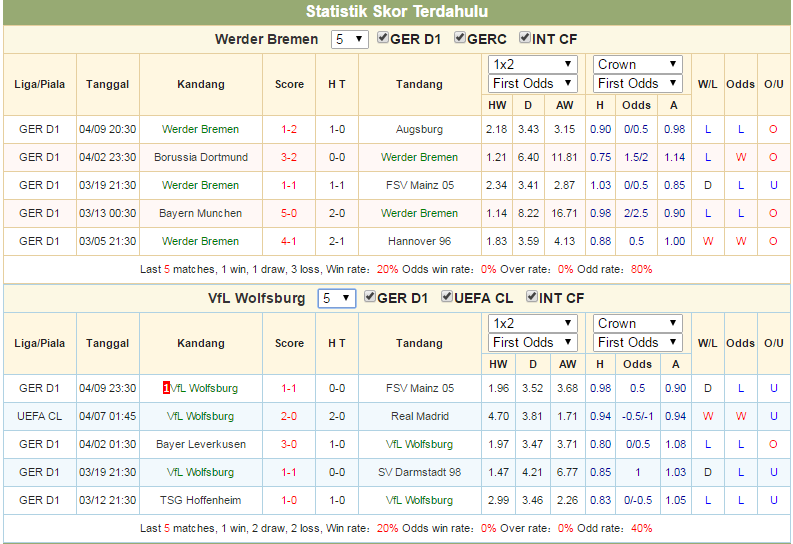This screenshot has width=793, height=544.
Task: Click the 4-1 score against Hannover 96
Action: tap(289, 241)
